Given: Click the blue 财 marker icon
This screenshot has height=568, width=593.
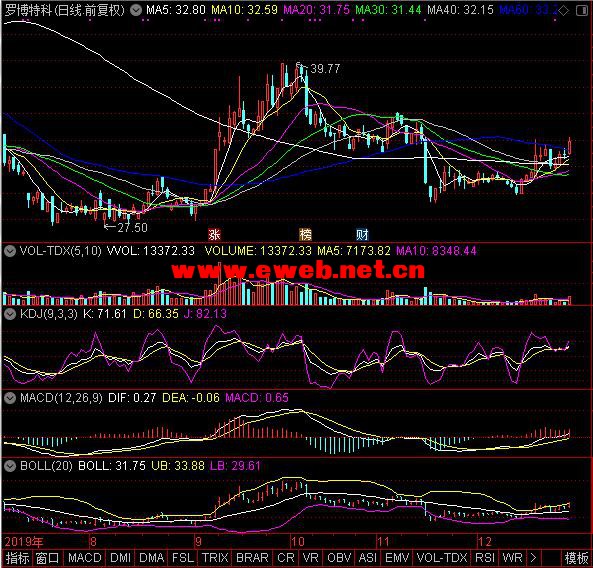Looking at the screenshot, I should [x=362, y=234].
